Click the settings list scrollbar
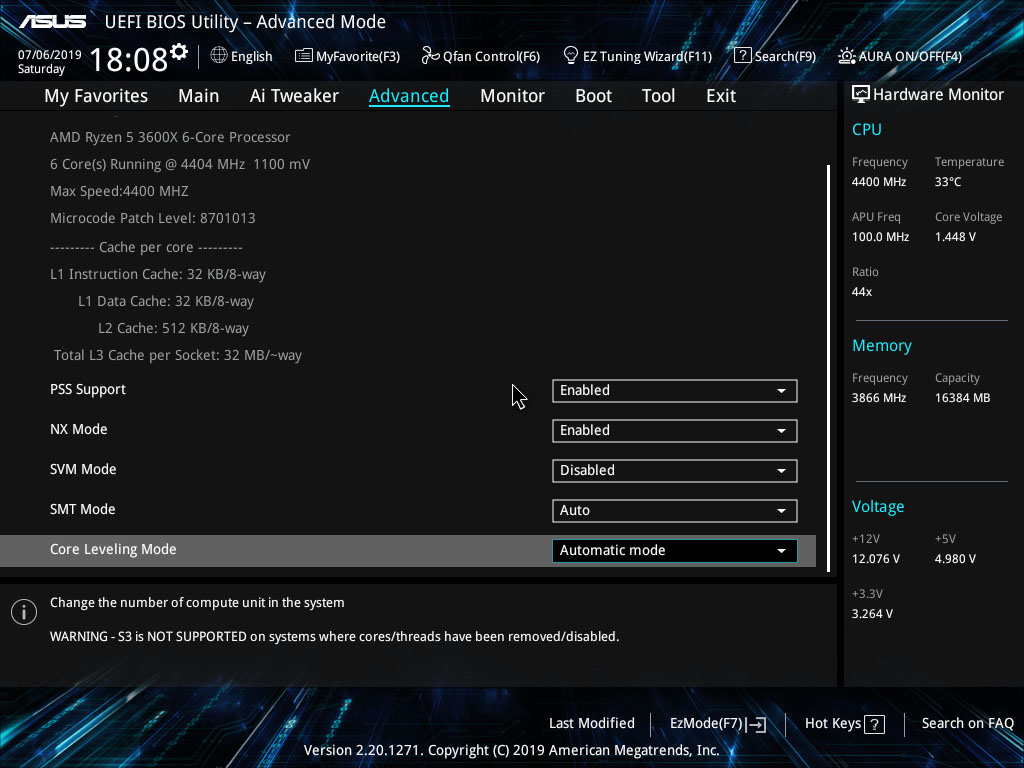This screenshot has height=768, width=1024. pos(828,368)
